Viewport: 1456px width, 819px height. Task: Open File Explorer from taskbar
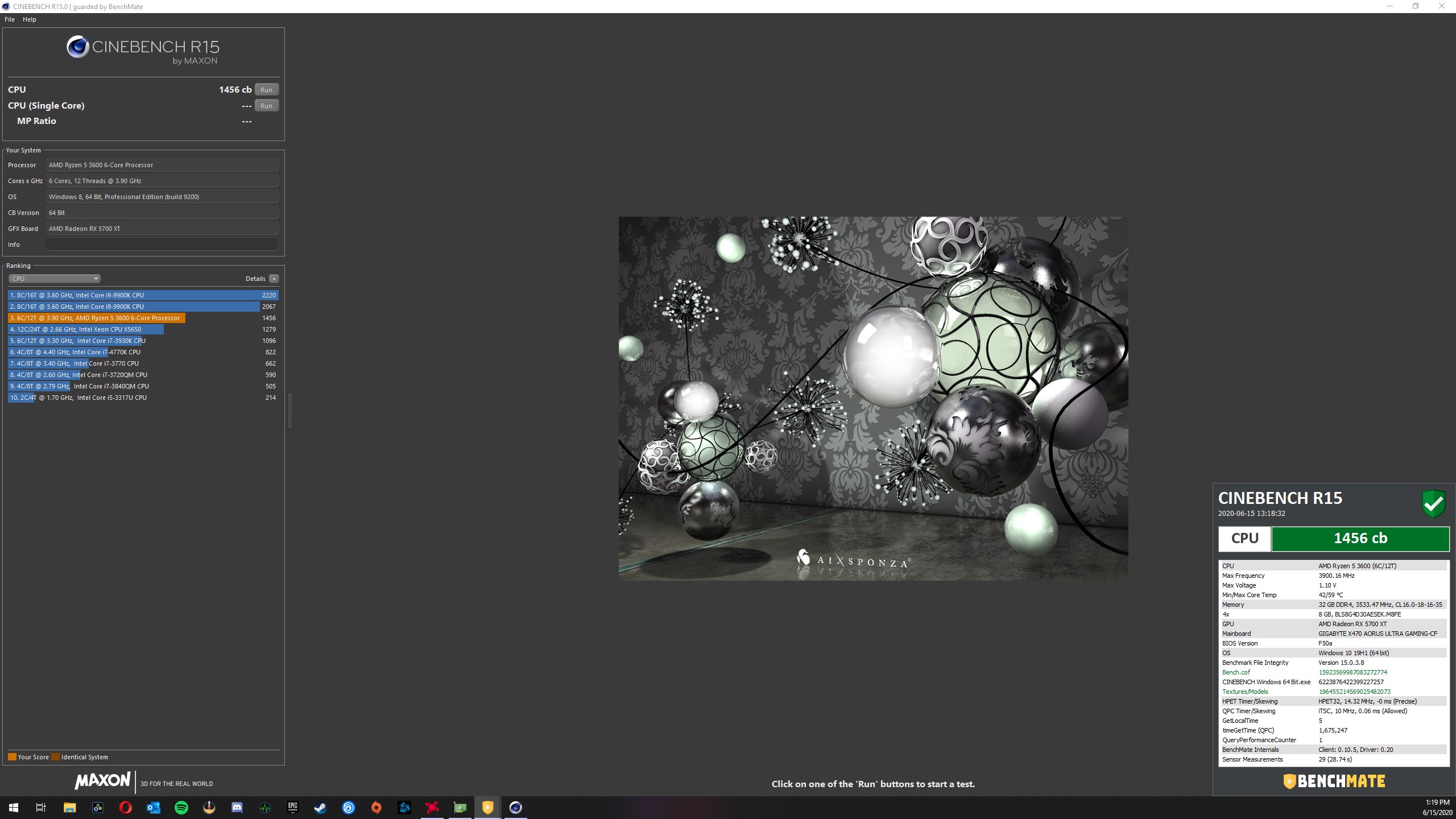69,808
